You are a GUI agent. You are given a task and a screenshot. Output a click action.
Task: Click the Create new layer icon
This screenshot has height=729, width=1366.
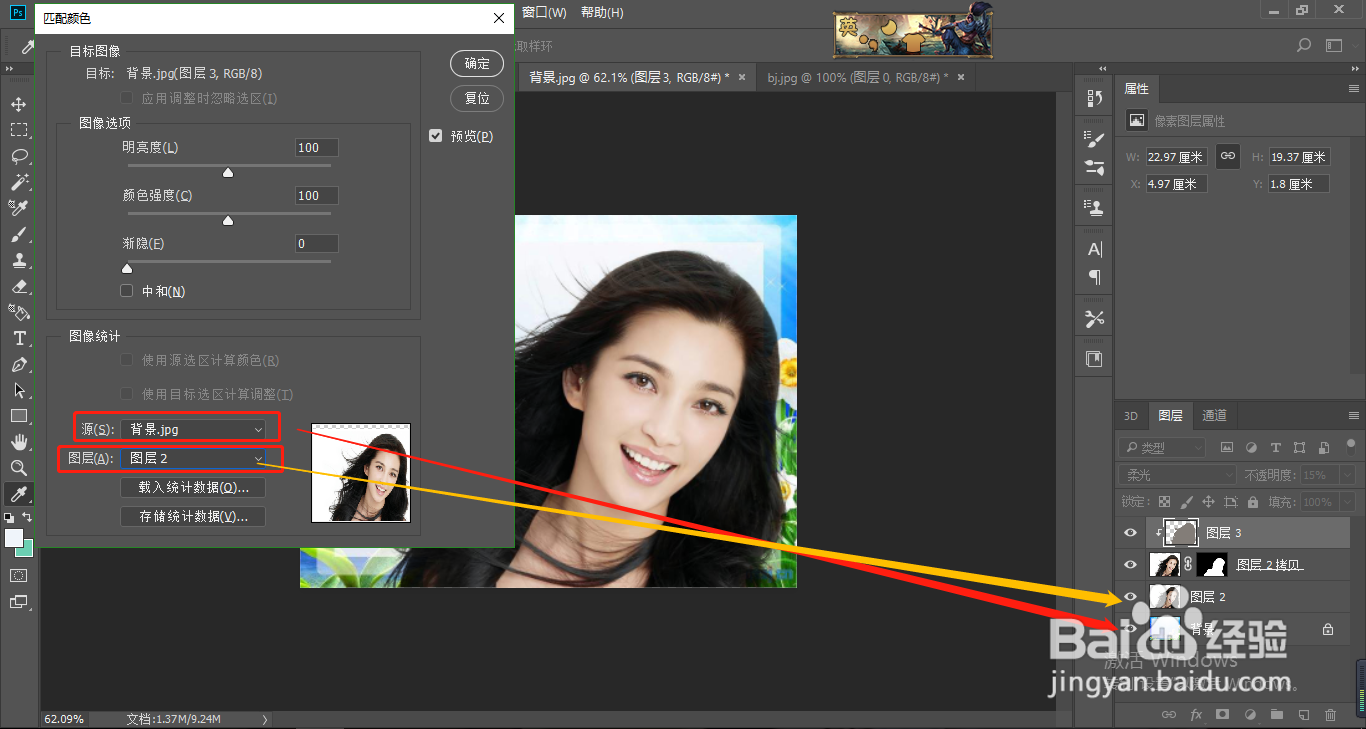pyautogui.click(x=1303, y=714)
